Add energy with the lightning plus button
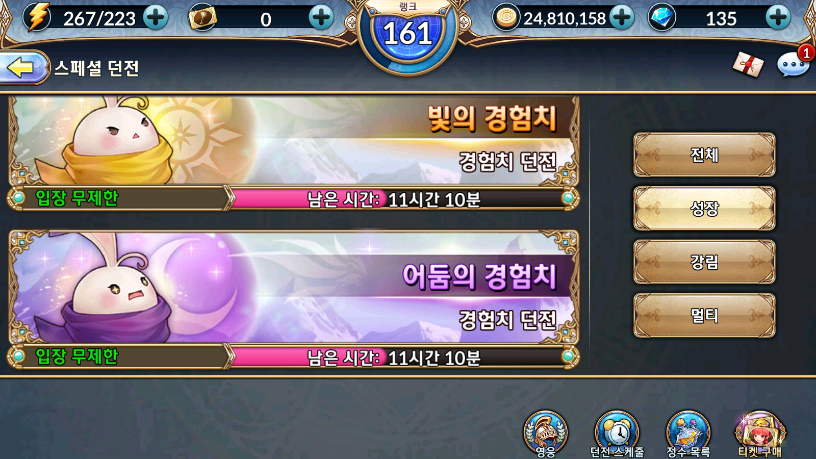 156,18
